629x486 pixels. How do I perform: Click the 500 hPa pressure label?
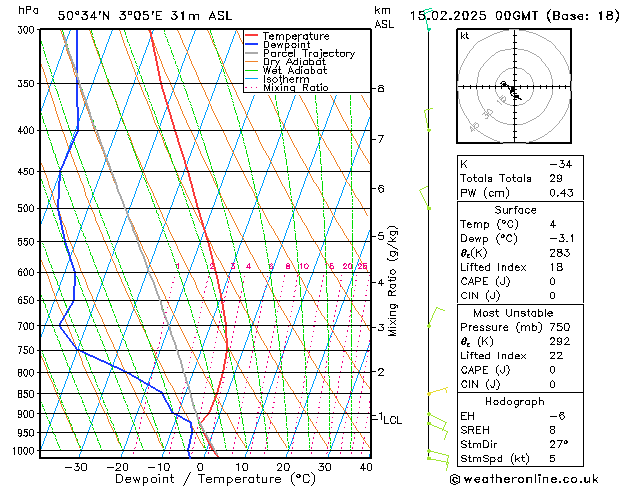click(28, 209)
